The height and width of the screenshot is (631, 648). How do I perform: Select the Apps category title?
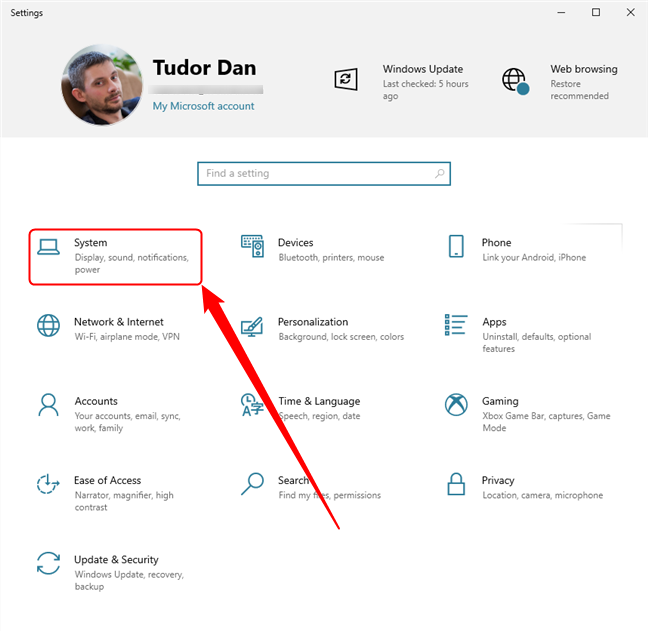[x=494, y=322]
